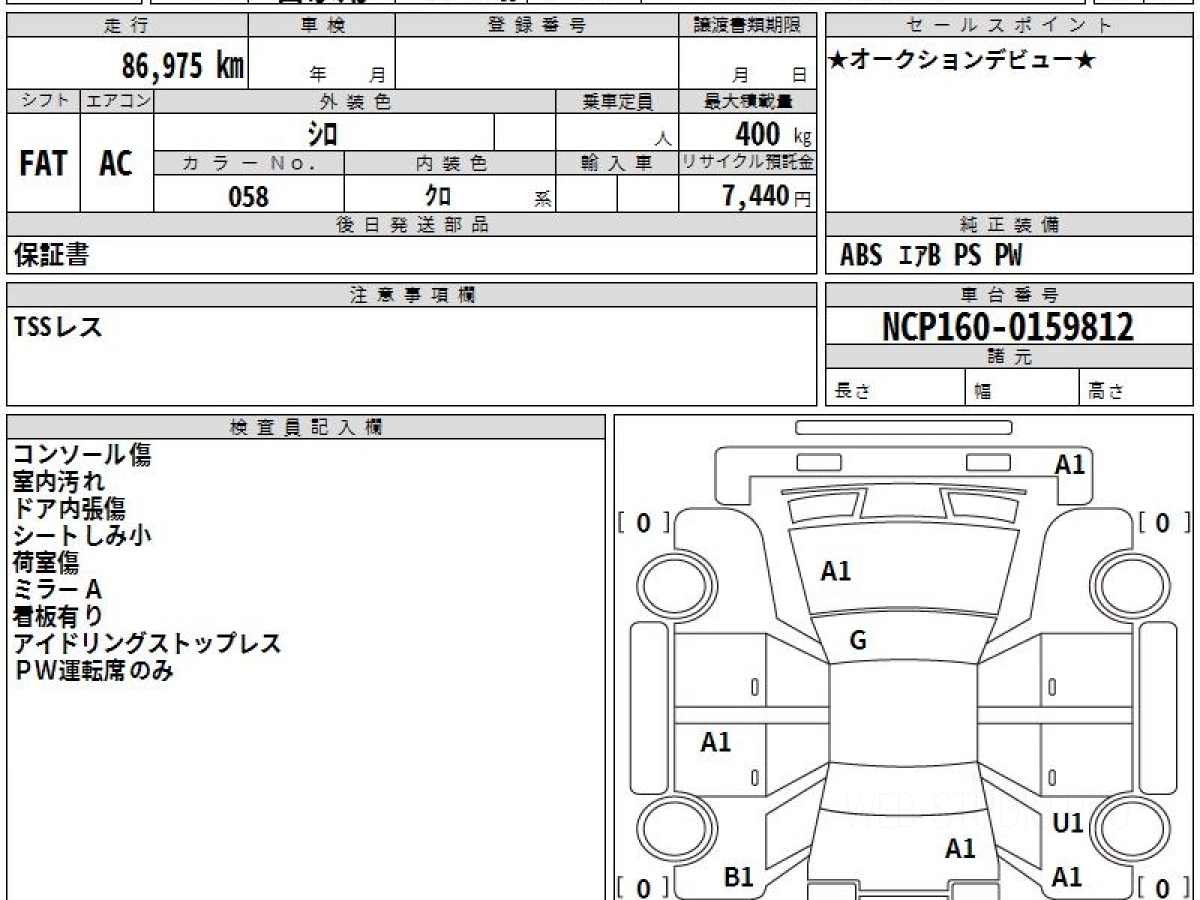This screenshot has height=900, width=1200.
Task: Click the 保証書 entry
Action: [51, 255]
